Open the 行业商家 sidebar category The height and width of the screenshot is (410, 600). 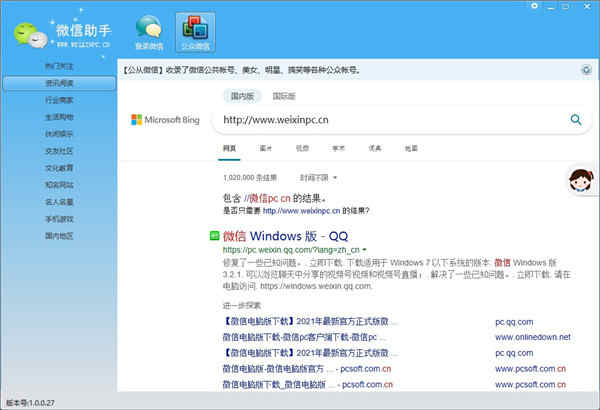(x=59, y=100)
